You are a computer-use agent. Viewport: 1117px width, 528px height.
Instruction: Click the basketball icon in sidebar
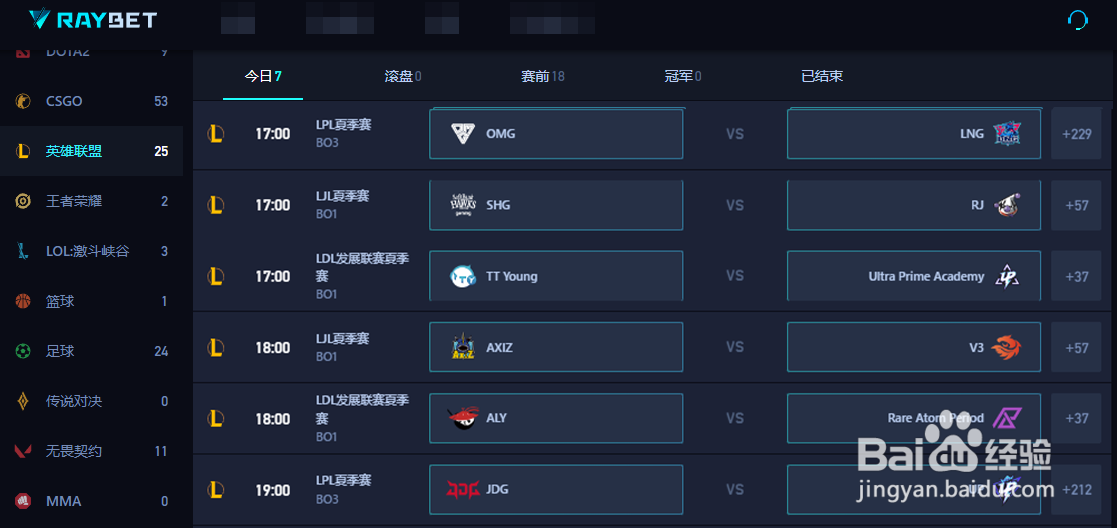point(22,301)
